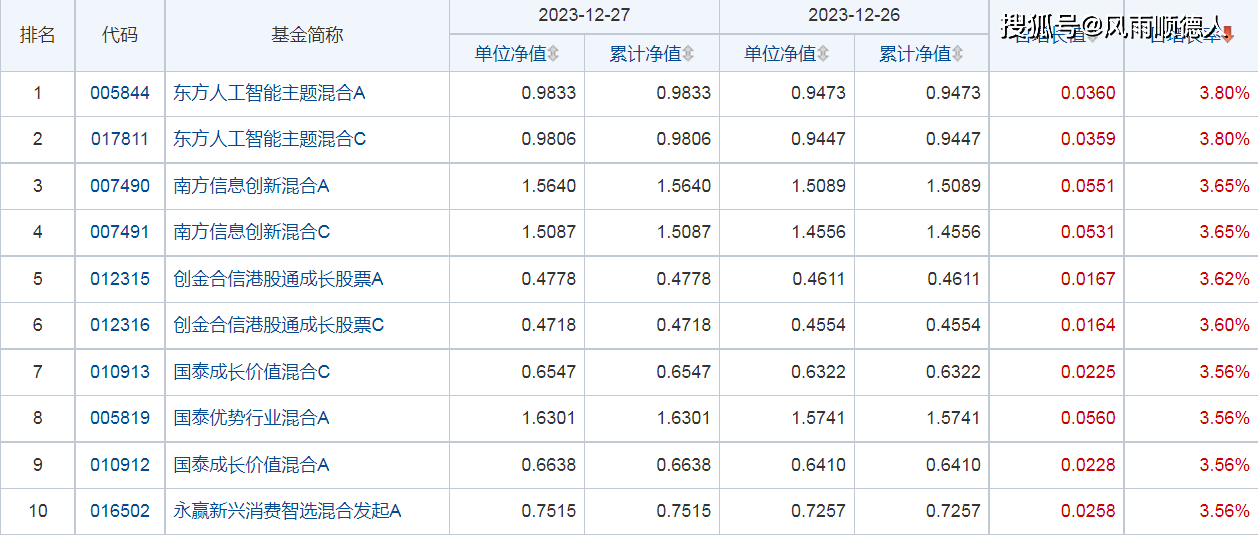The height and width of the screenshot is (535, 1258).
Task: Open 永赢新兴消费智选混合发起A fund page
Action: click(x=288, y=511)
